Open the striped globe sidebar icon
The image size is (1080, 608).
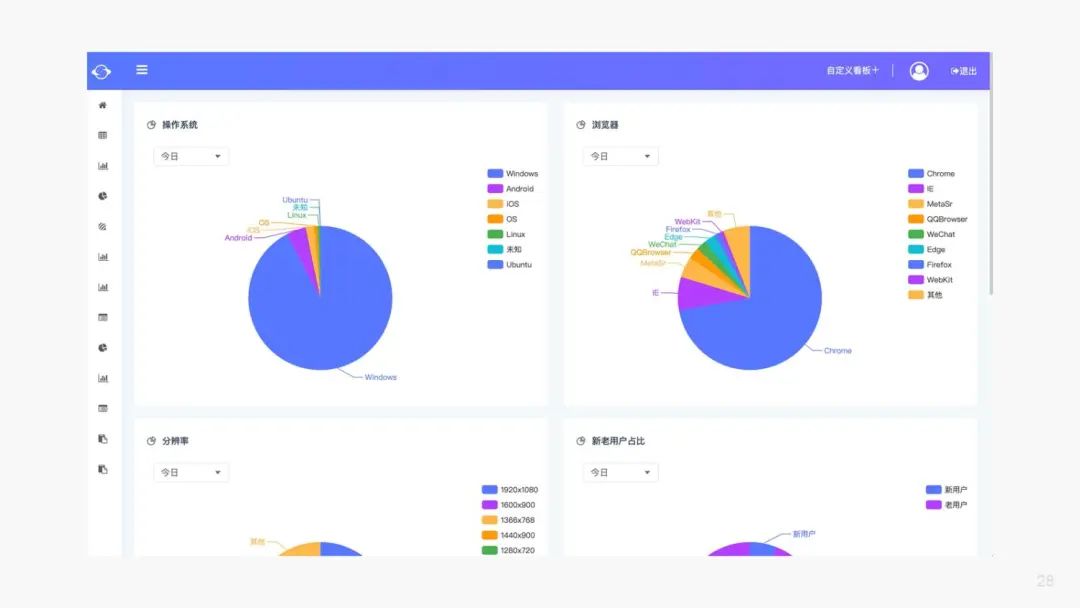(103, 227)
